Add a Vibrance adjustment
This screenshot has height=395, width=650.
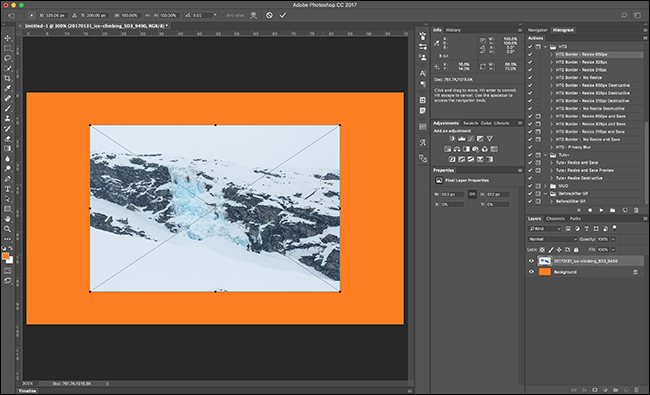coord(490,139)
